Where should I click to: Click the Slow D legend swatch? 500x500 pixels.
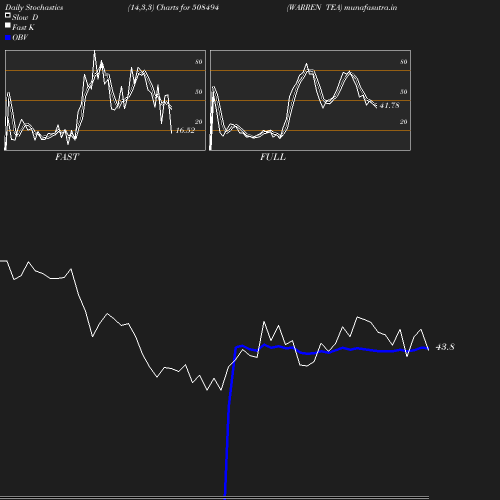tap(8, 15)
